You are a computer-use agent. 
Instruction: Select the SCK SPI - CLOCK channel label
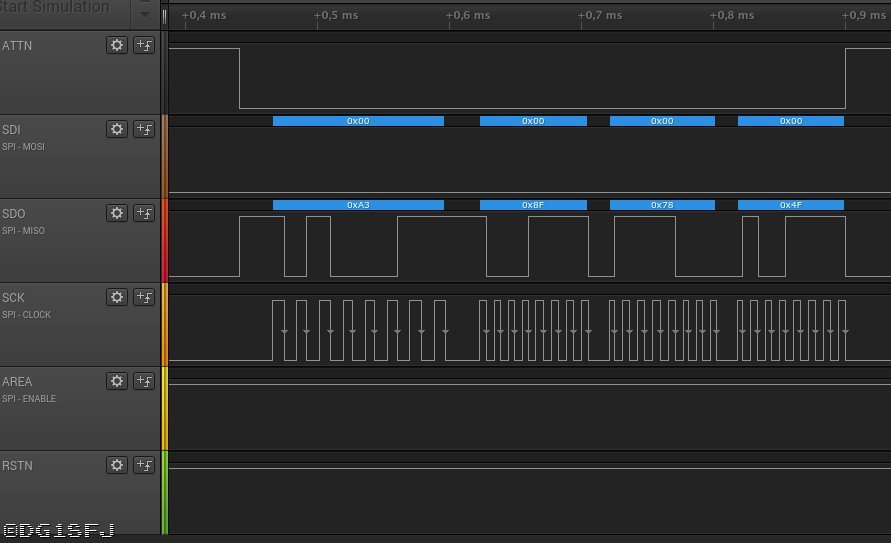(26, 315)
